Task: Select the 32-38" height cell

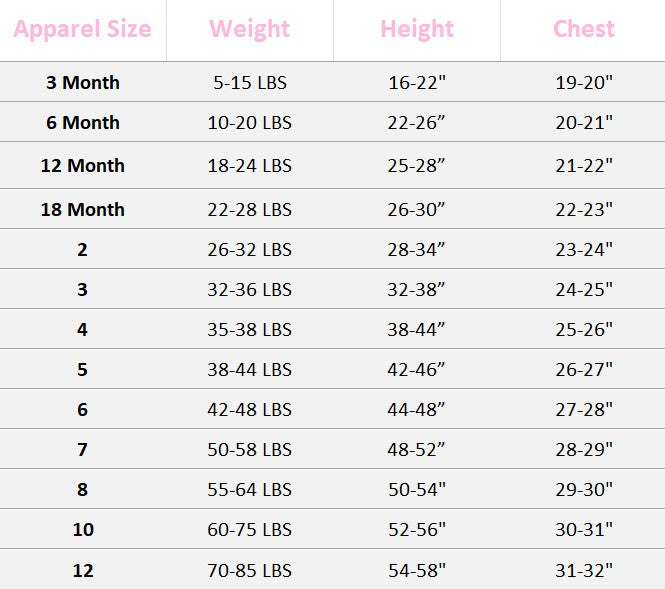Action: click(x=417, y=289)
